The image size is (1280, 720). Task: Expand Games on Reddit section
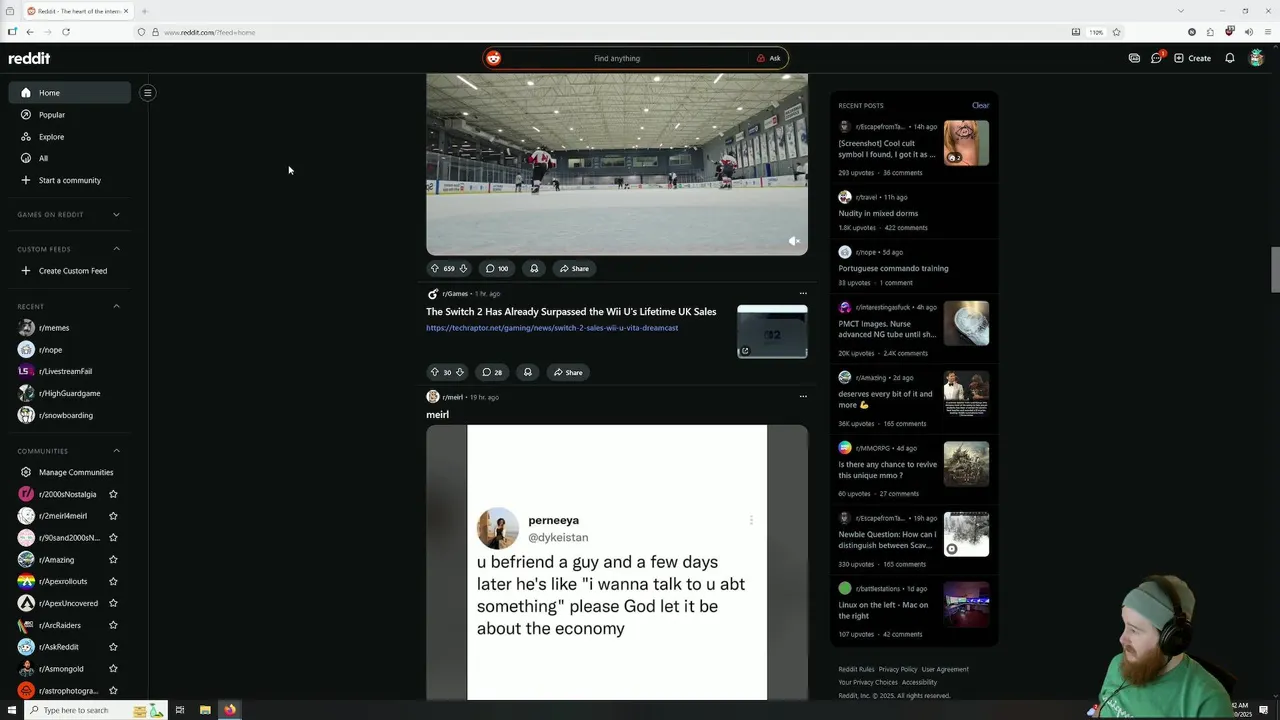coord(116,214)
